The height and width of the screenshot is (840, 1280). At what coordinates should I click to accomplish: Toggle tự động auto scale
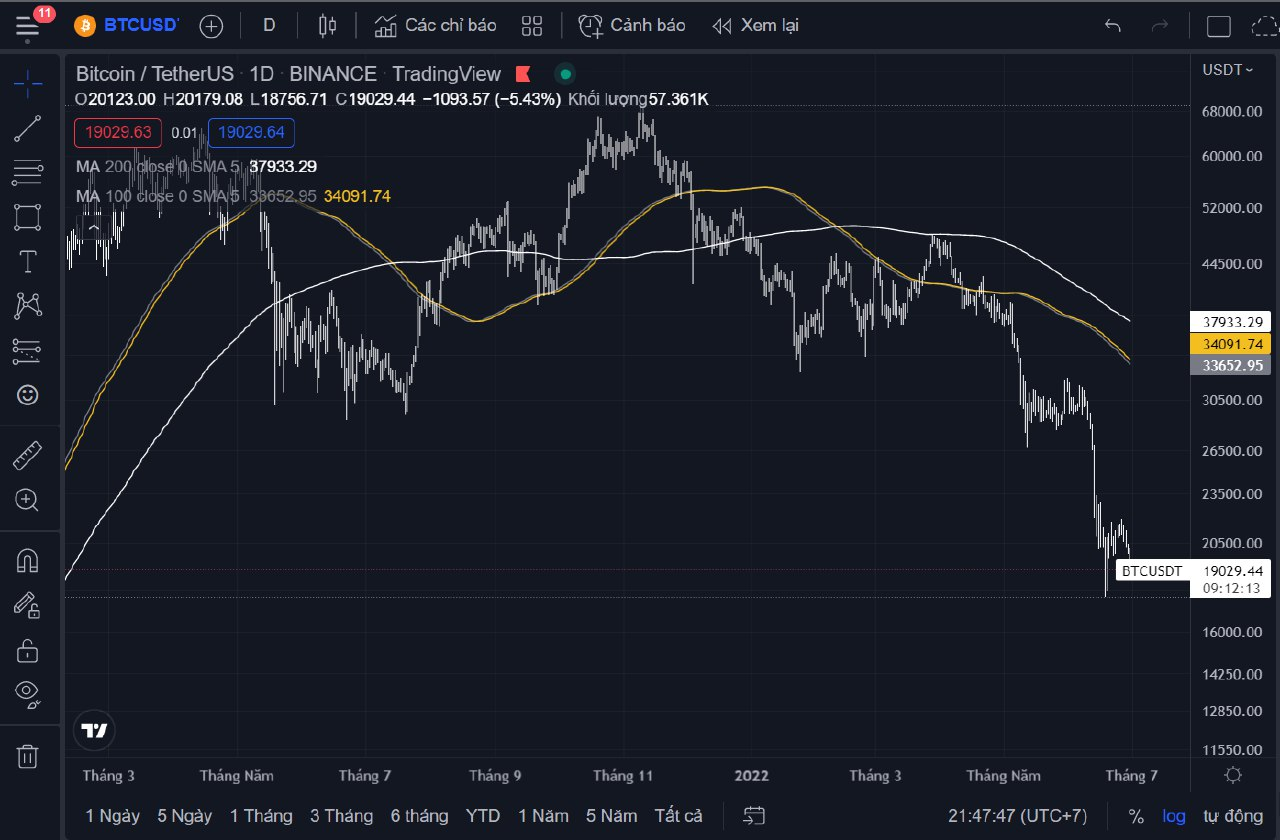point(1233,816)
